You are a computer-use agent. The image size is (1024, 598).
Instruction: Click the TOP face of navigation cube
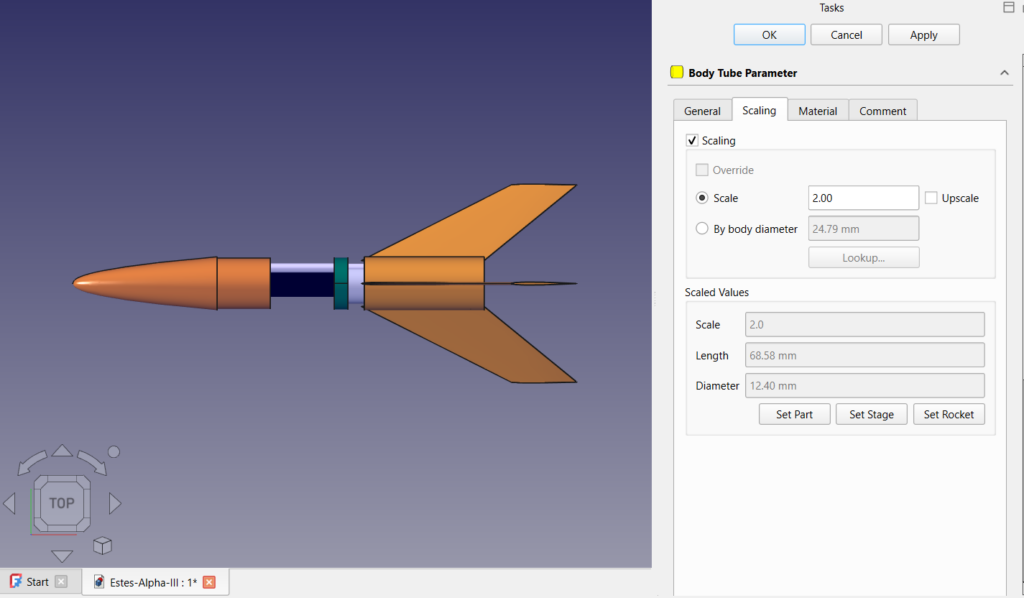click(x=62, y=503)
